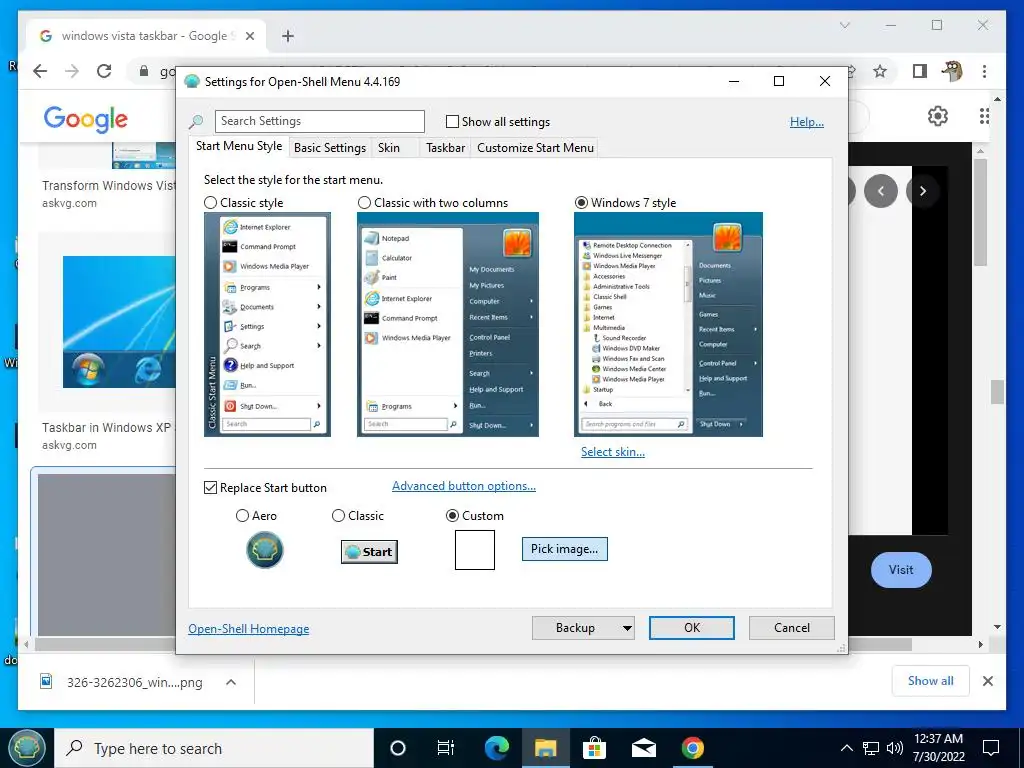Viewport: 1024px width, 768px height.
Task: Click Chrome back arrow button
Action: click(40, 71)
